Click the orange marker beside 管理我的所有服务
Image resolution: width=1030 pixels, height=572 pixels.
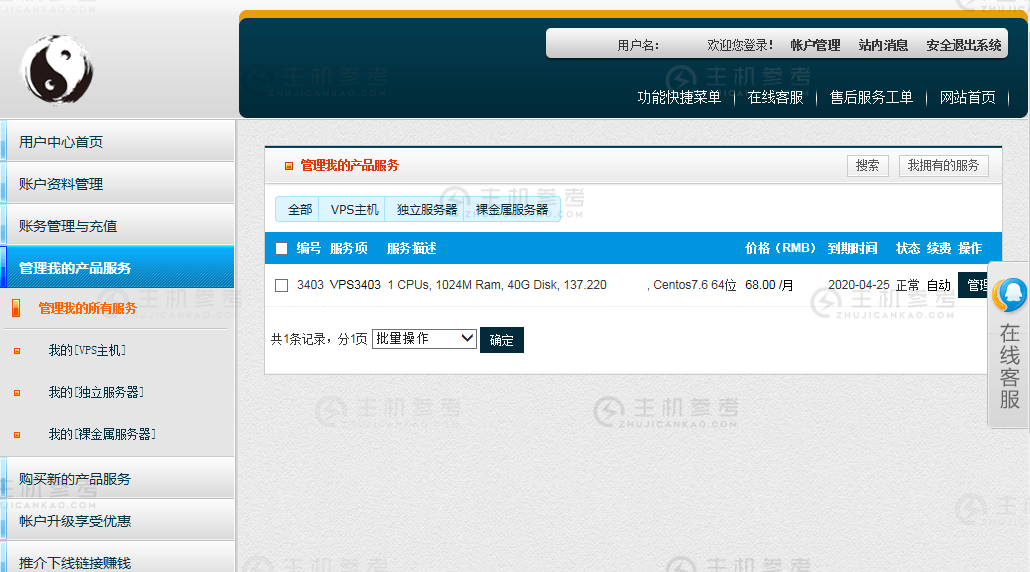16,308
